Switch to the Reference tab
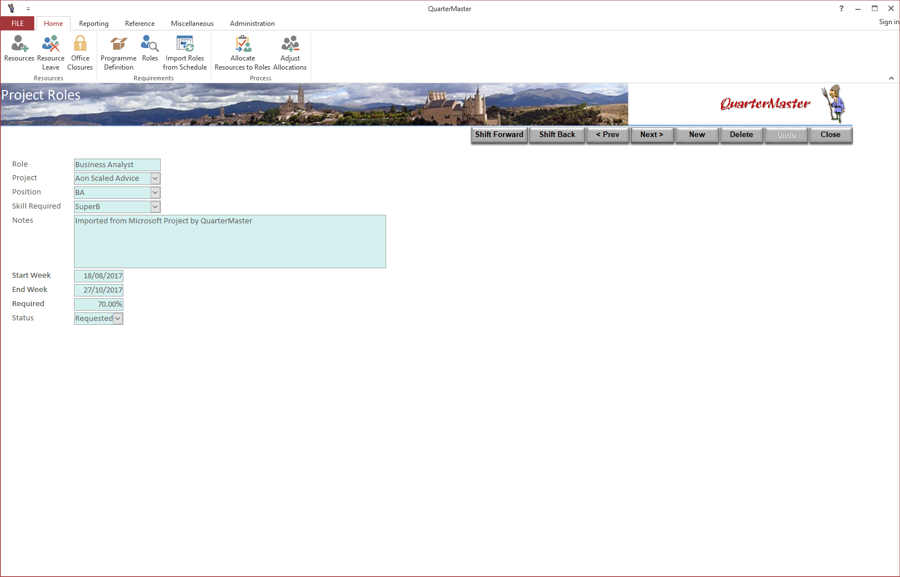Viewport: 900px width, 577px height. 139,24
